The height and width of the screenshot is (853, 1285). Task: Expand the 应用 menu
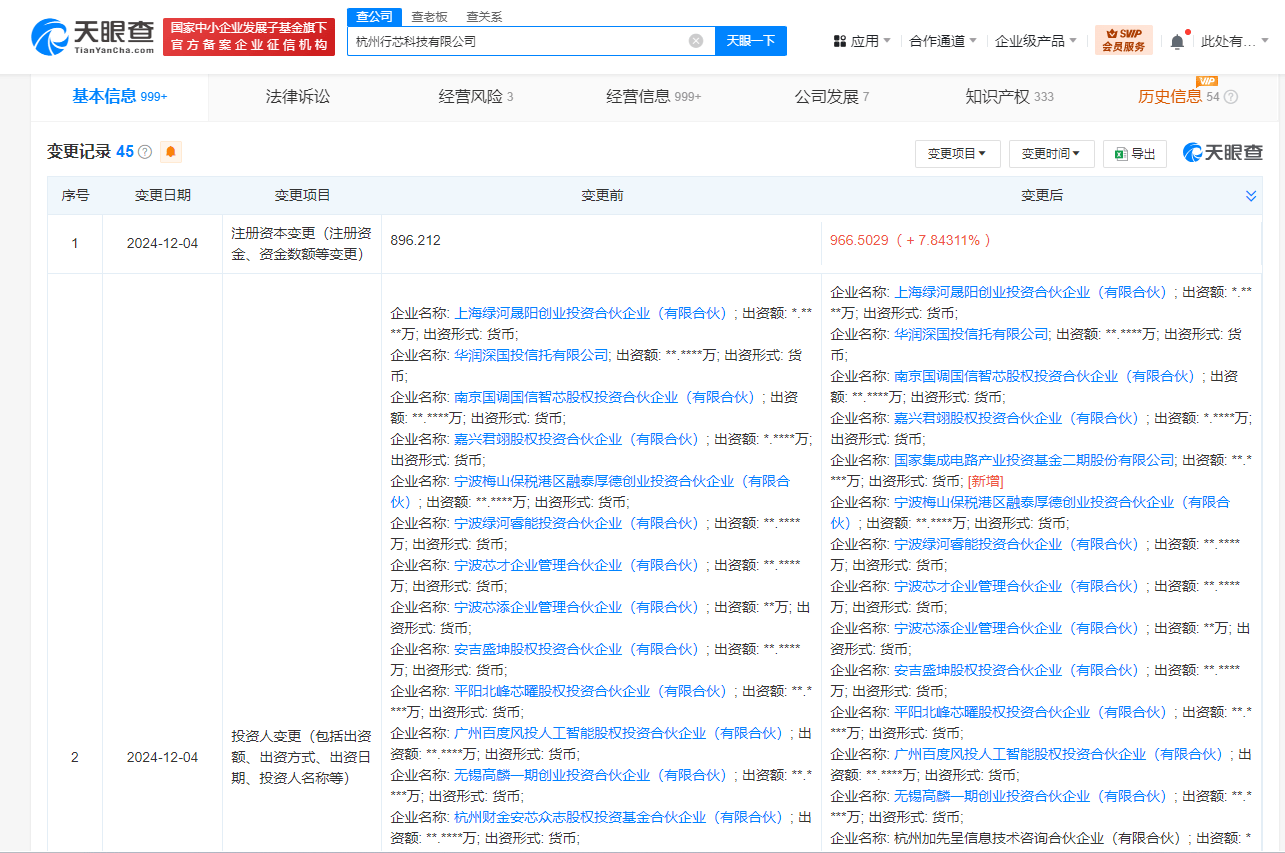tap(862, 41)
